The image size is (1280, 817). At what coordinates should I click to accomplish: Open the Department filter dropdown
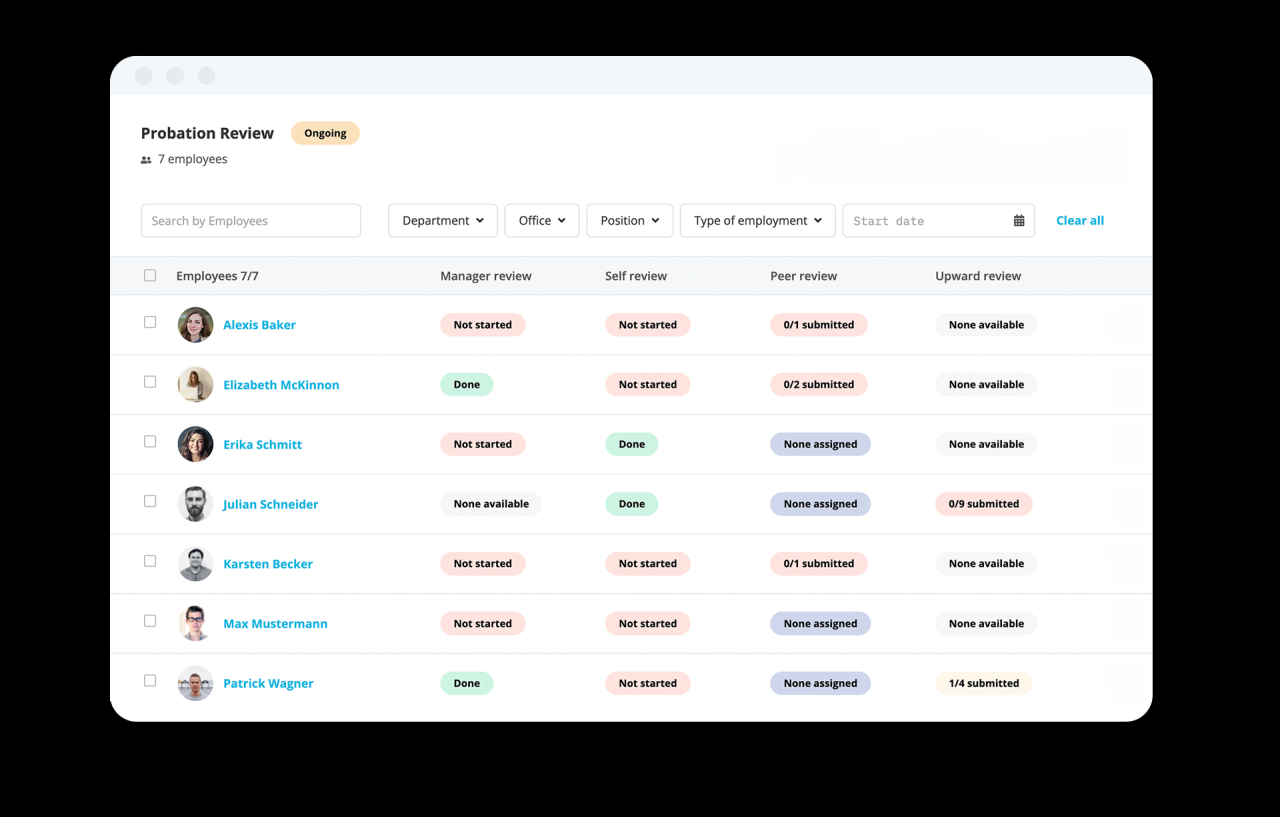point(442,220)
